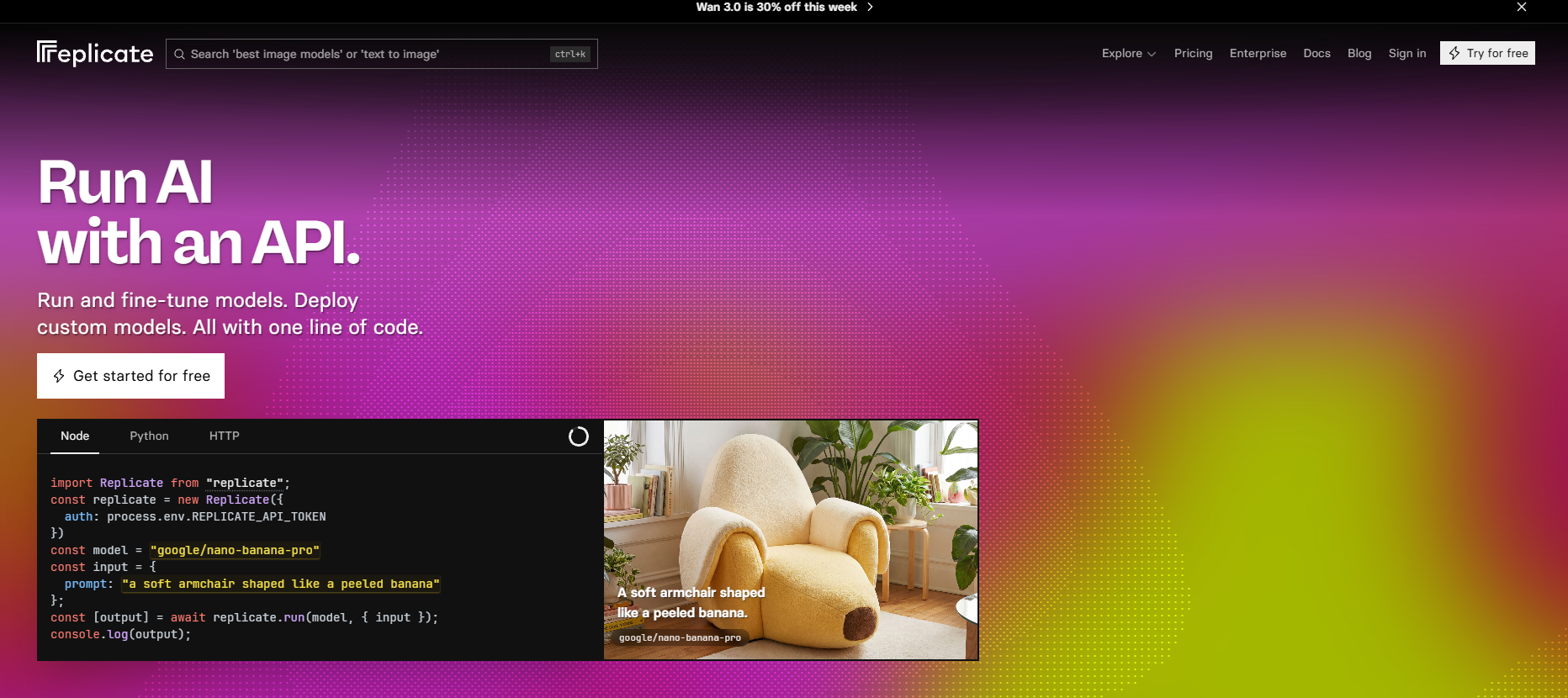Select the Node code tab

[x=75, y=436]
